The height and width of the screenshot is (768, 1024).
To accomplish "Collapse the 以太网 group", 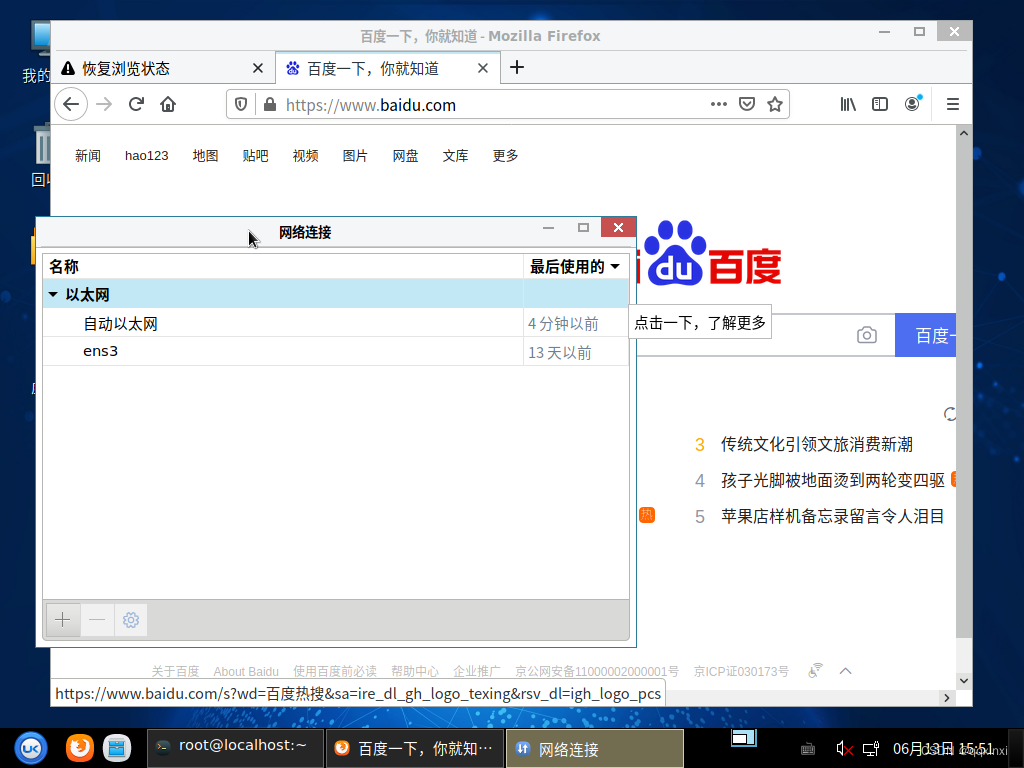I will [x=53, y=295].
